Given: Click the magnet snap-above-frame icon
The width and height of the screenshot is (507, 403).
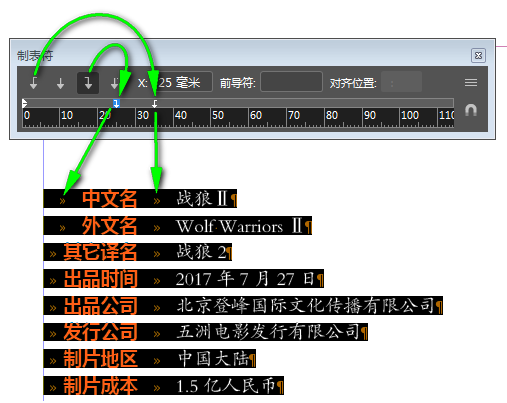Looking at the screenshot, I should point(471,110).
